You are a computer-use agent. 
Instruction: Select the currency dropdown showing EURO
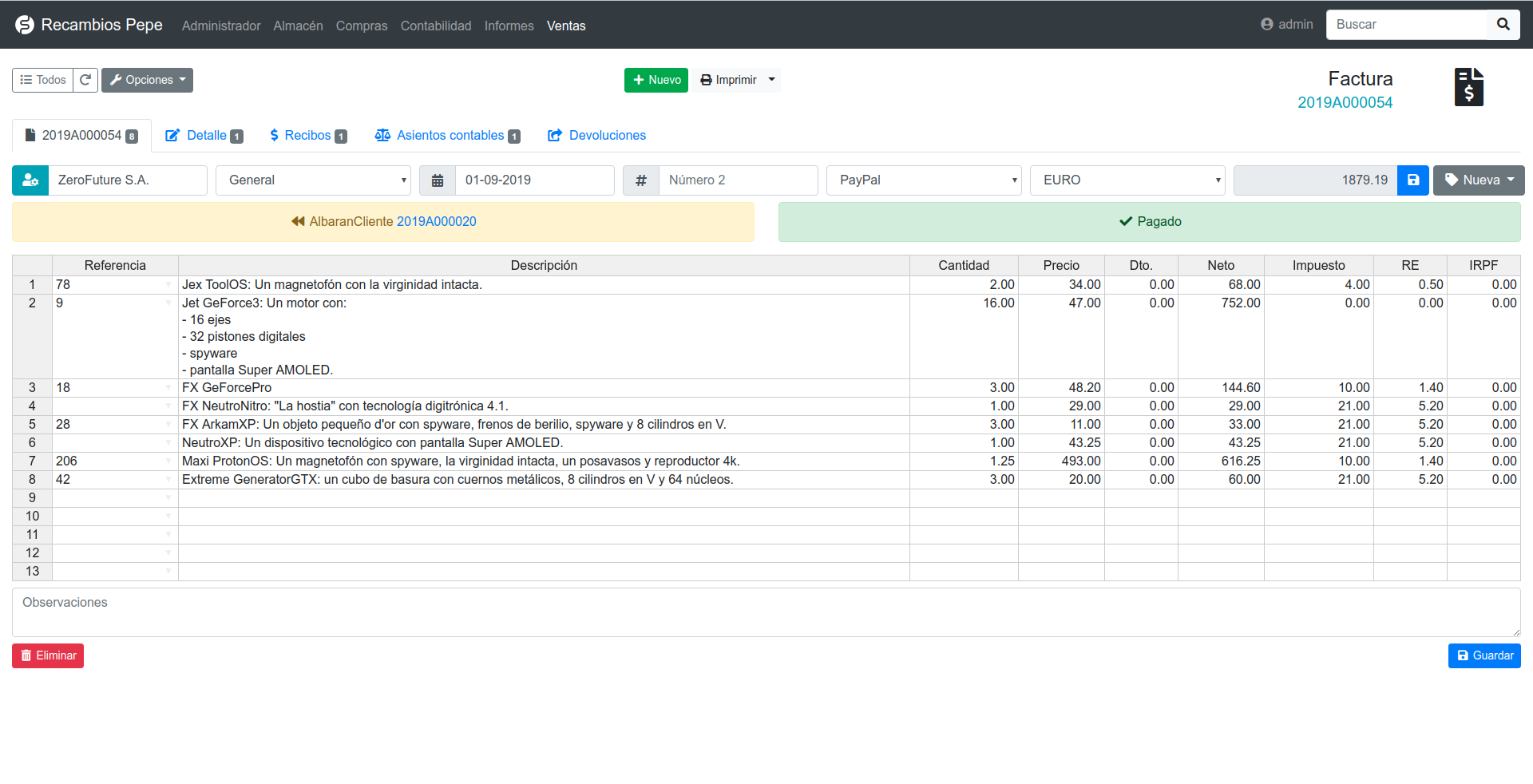click(1127, 180)
